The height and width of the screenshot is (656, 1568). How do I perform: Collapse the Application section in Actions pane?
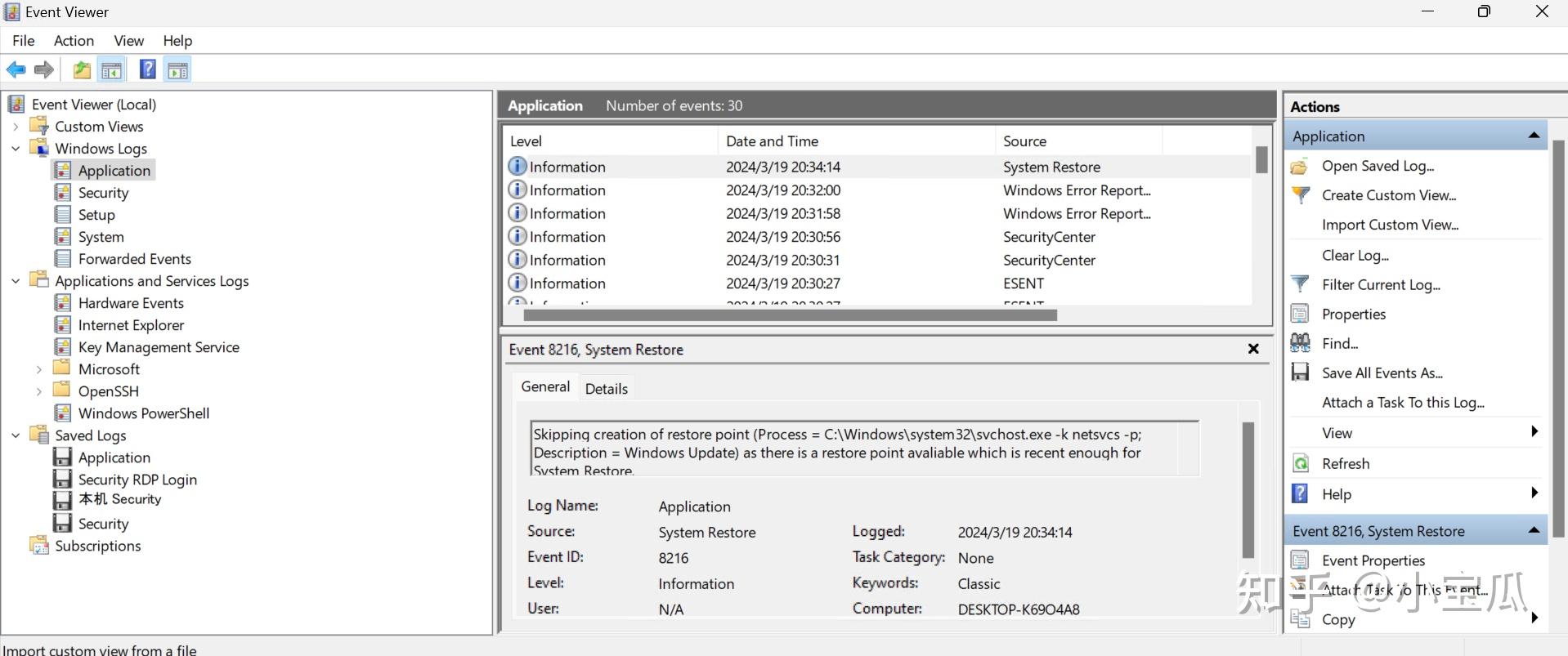tap(1534, 136)
